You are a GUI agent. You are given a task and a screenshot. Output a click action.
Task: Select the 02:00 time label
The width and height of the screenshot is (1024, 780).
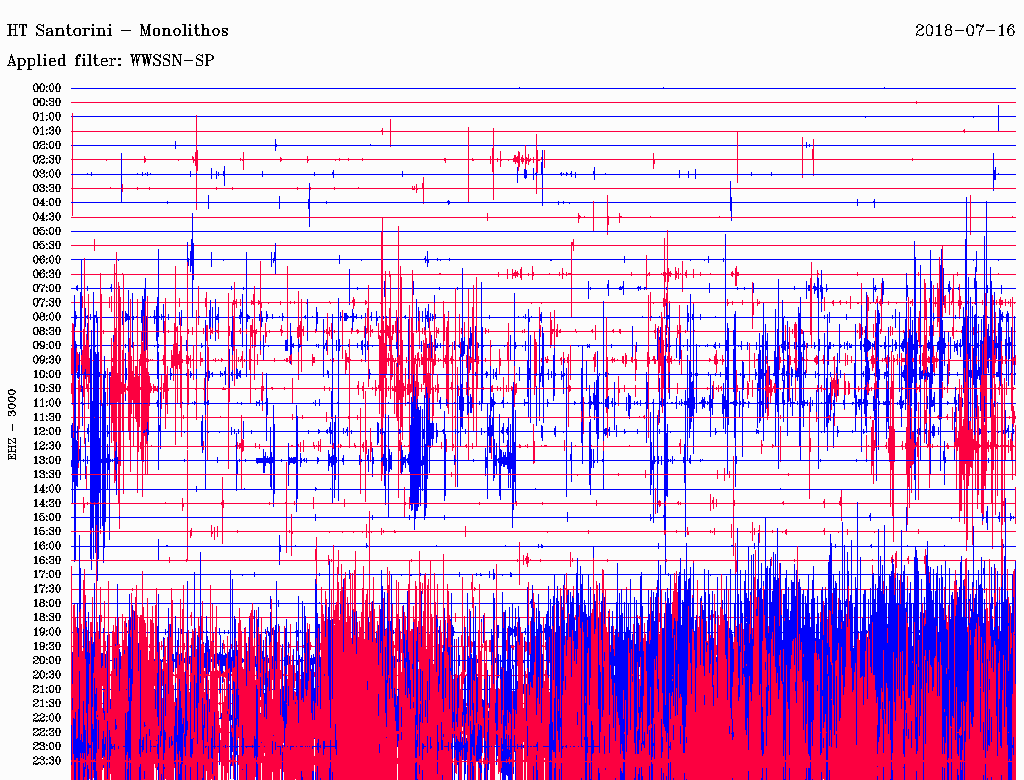(x=46, y=146)
